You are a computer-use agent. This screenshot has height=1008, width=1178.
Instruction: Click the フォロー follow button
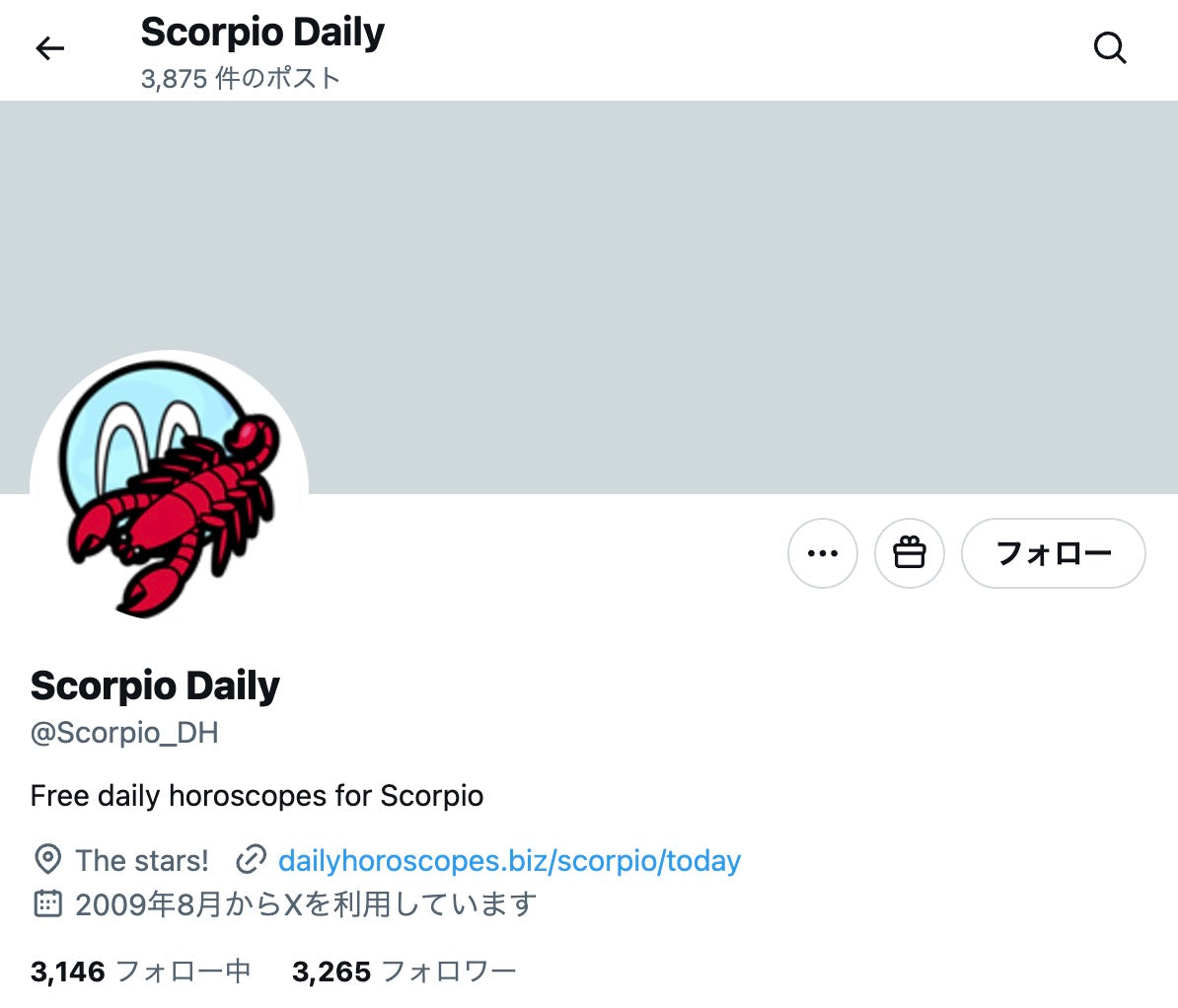[1054, 553]
